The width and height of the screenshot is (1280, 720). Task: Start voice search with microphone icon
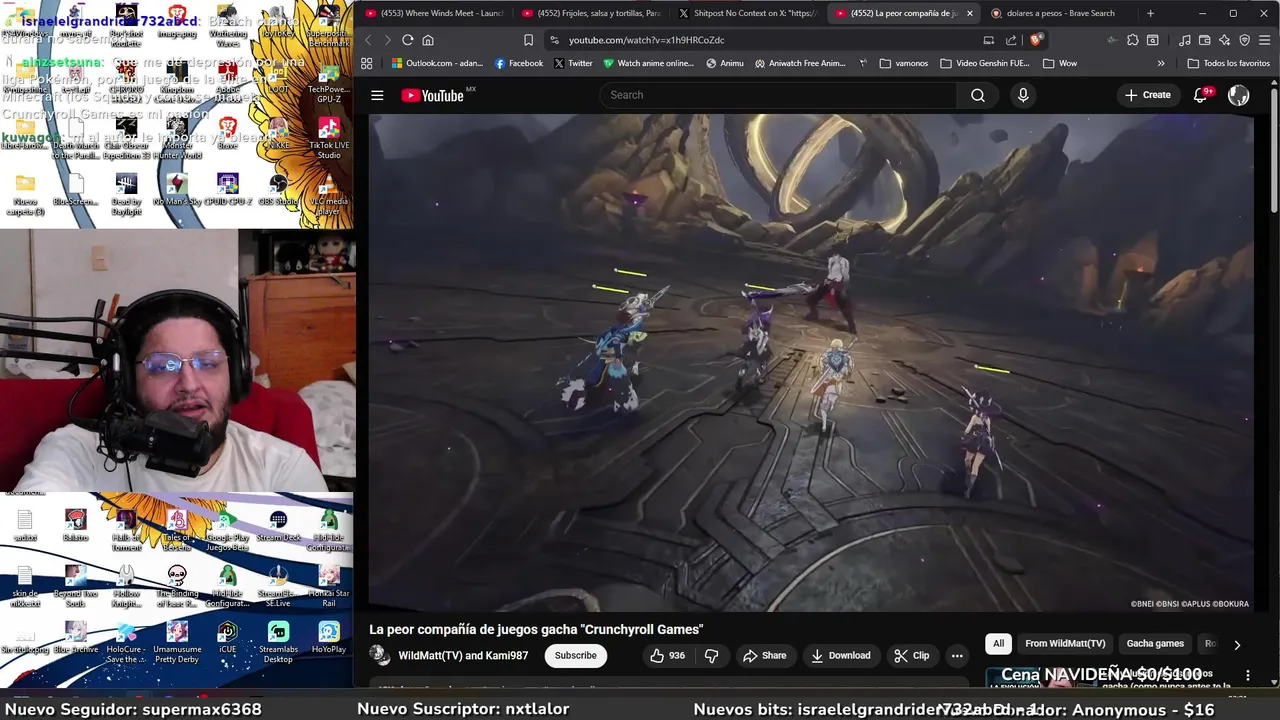coord(1023,95)
